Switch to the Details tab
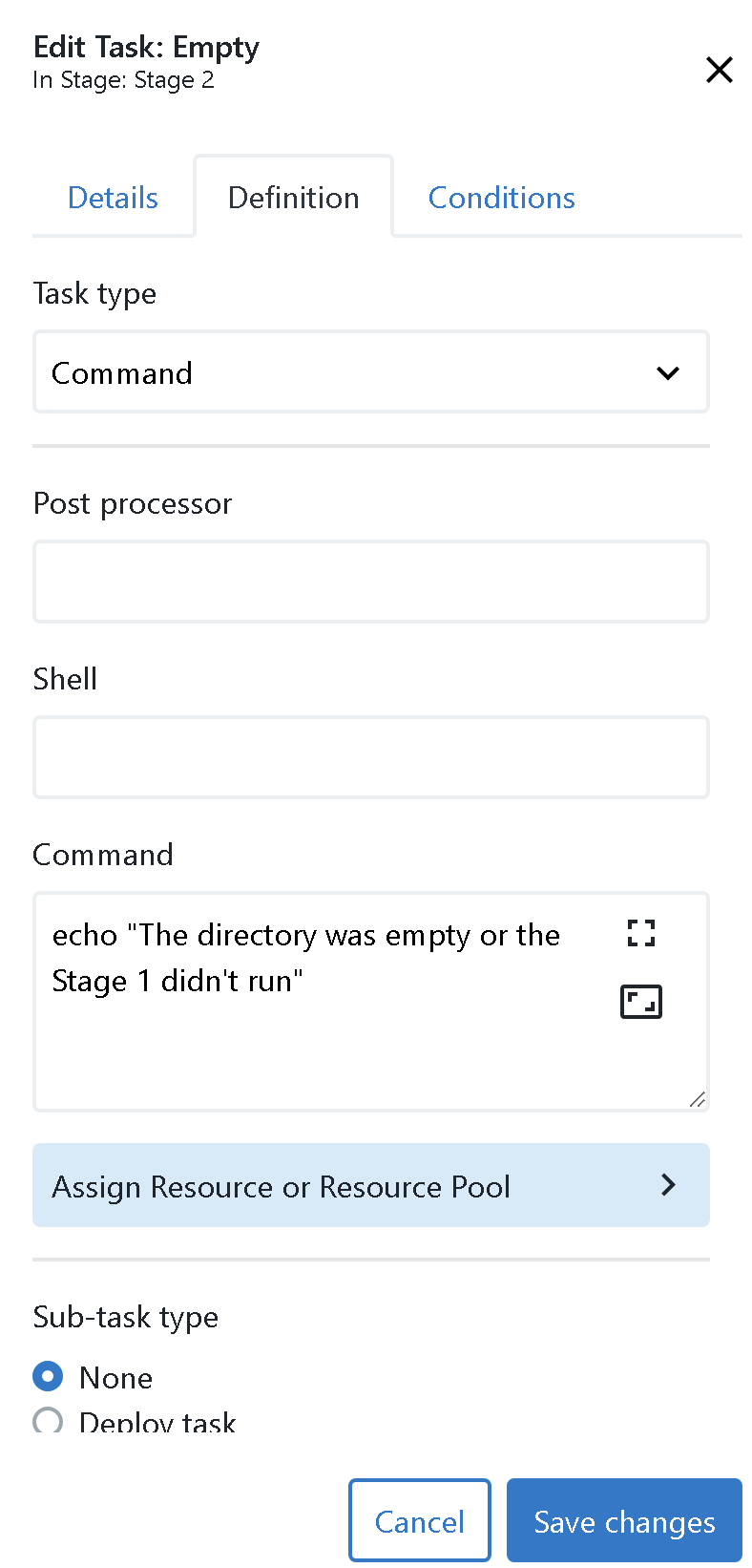The width and height of the screenshot is (752, 1568). (x=113, y=197)
